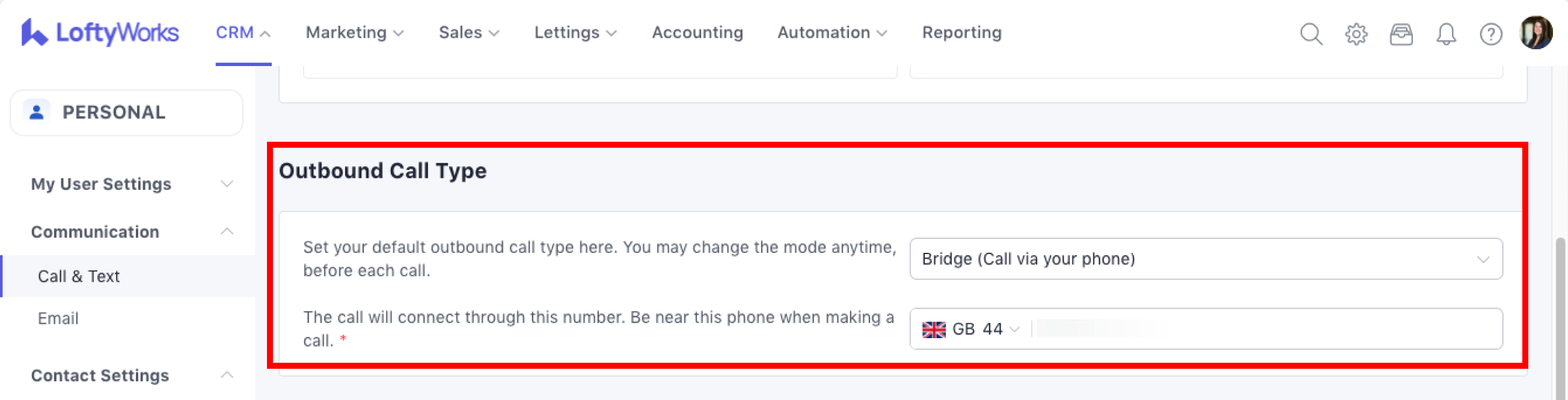Open the inbox tray icon
The image size is (1568, 400).
(x=1401, y=34)
